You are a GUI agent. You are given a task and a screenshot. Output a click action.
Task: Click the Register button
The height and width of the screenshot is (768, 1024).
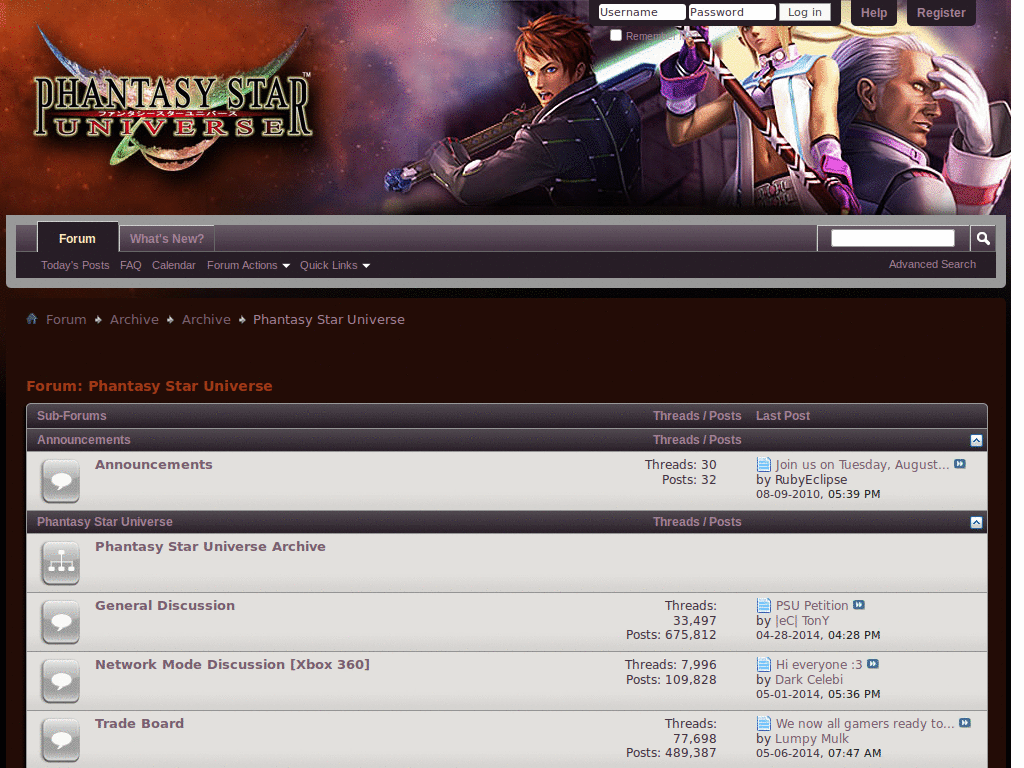pos(940,12)
